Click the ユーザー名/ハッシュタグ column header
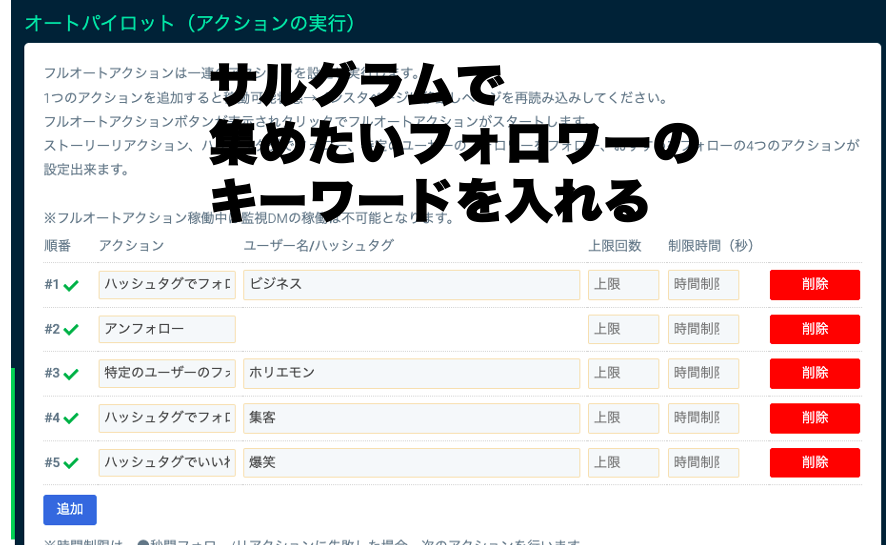The height and width of the screenshot is (545, 894). tap(319, 246)
